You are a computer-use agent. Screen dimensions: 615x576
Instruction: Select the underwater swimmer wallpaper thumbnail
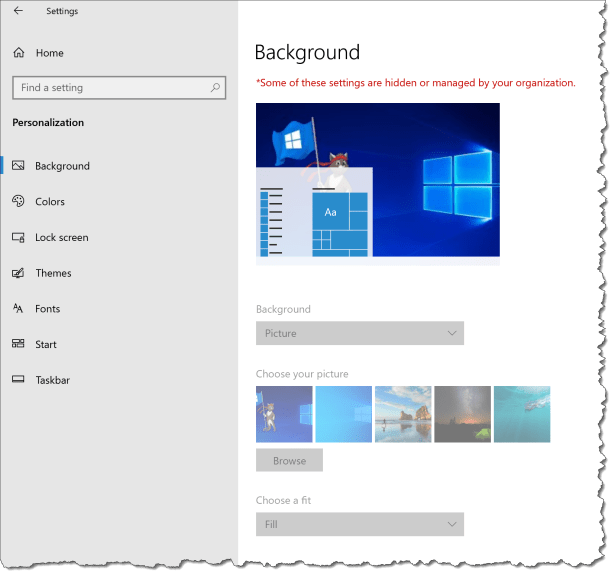pyautogui.click(x=522, y=414)
